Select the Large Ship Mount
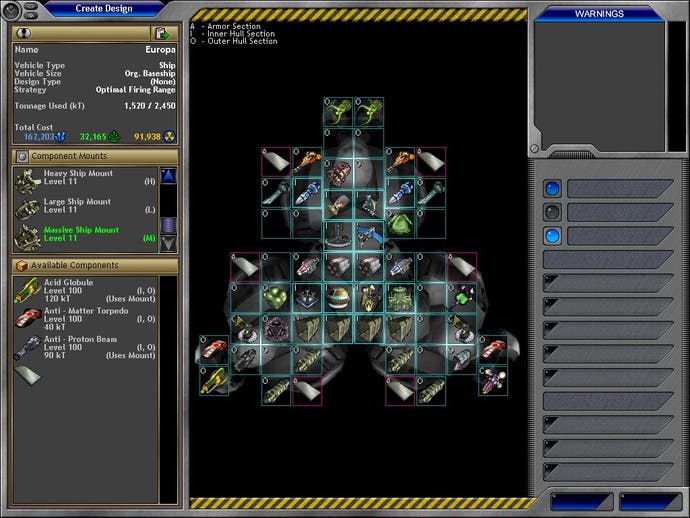 pyautogui.click(x=27, y=207)
